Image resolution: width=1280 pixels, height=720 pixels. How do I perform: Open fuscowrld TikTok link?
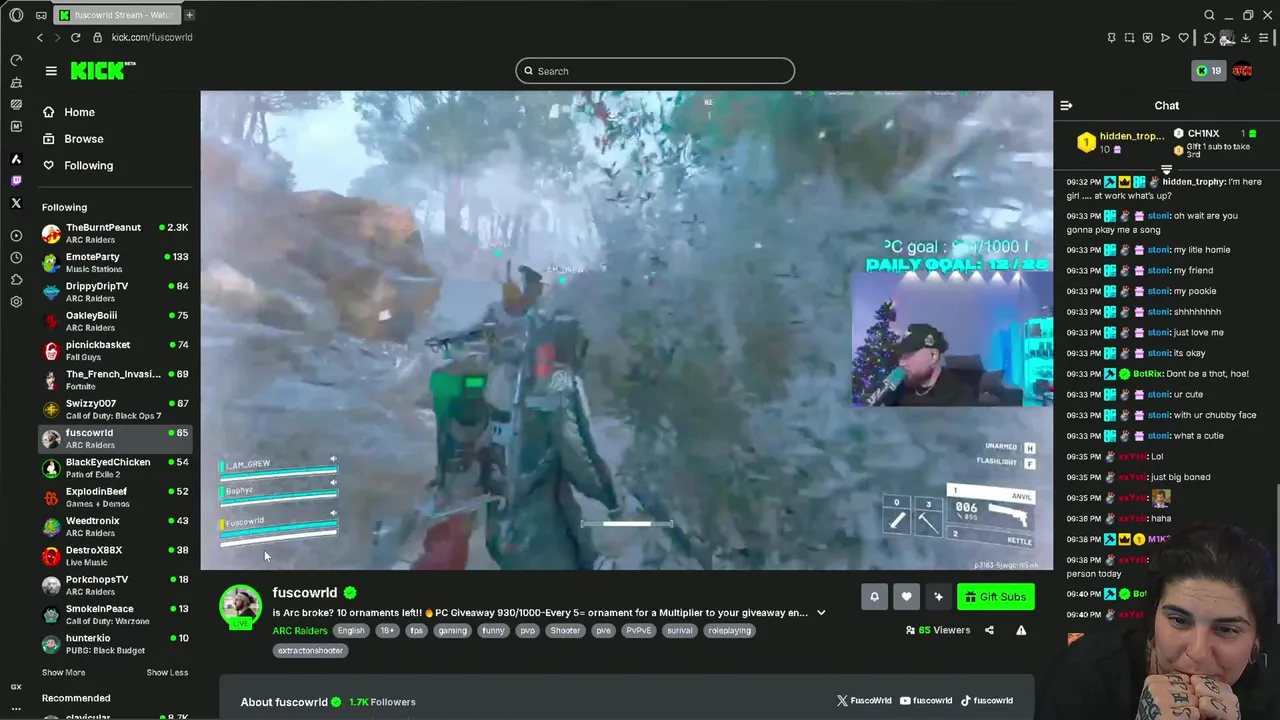[x=986, y=701]
